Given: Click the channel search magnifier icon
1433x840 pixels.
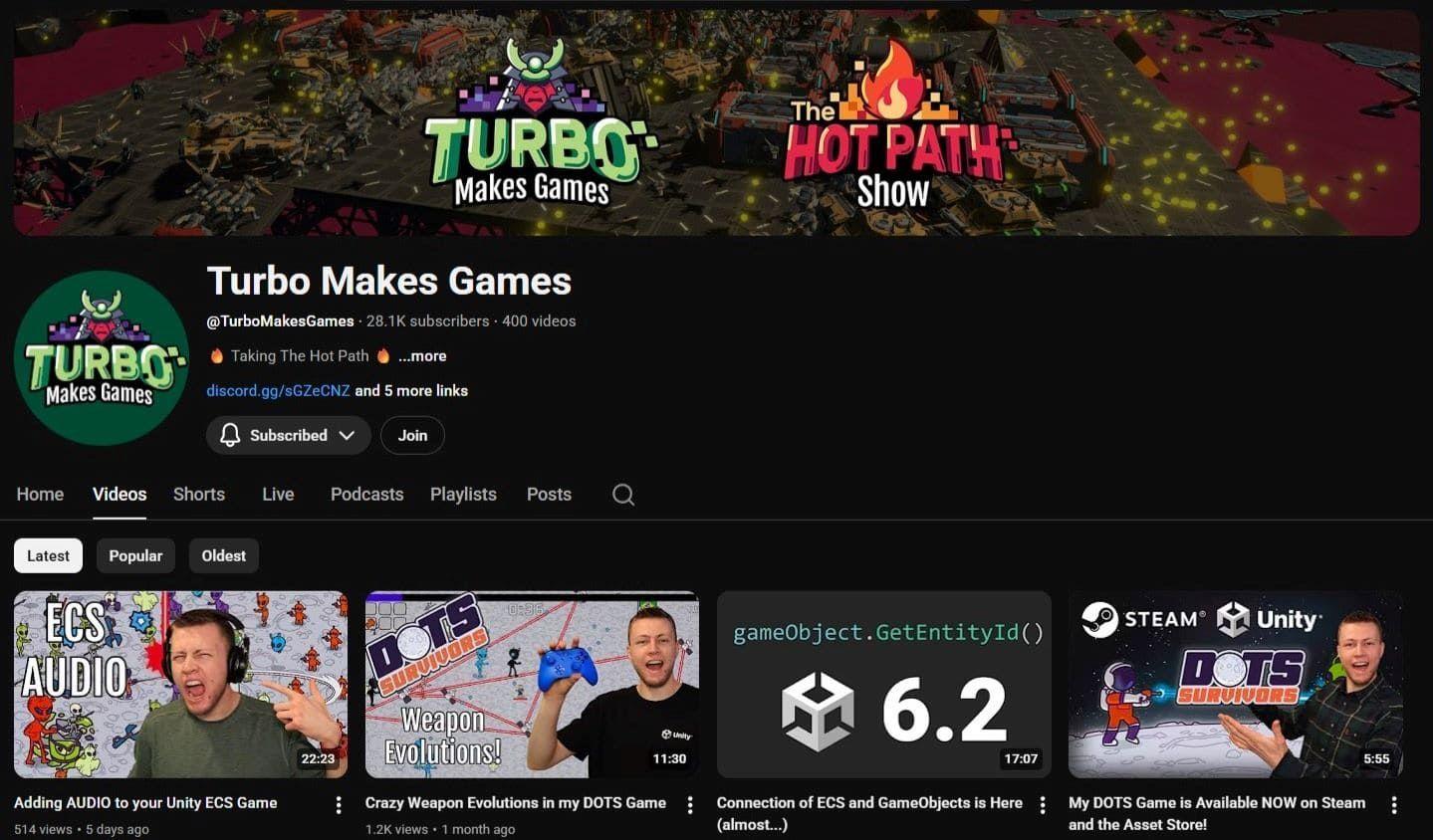Looking at the screenshot, I should 623,495.
